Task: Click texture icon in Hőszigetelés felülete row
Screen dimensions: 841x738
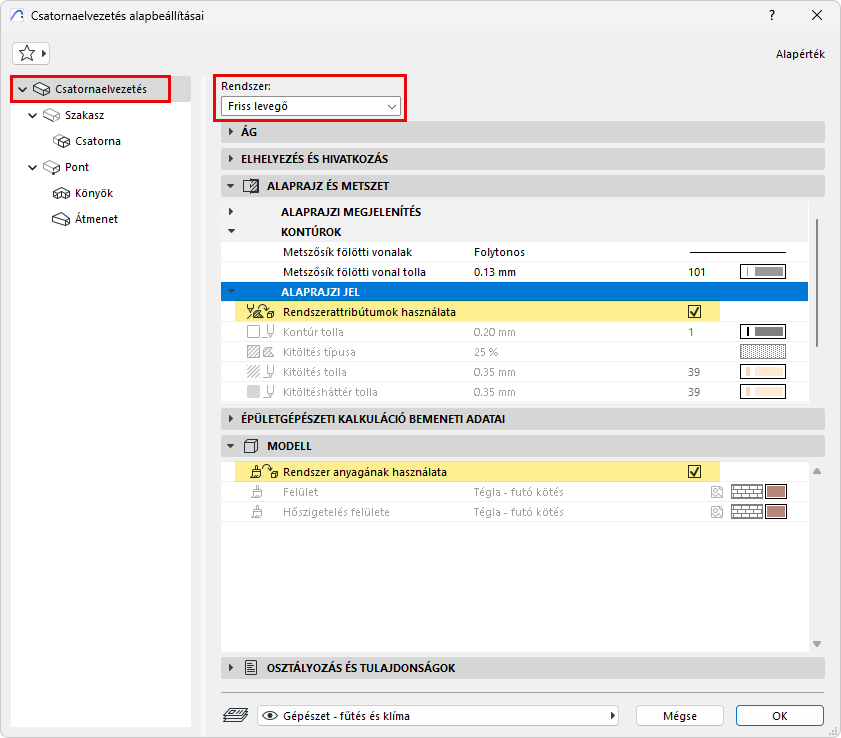Action: click(x=717, y=512)
